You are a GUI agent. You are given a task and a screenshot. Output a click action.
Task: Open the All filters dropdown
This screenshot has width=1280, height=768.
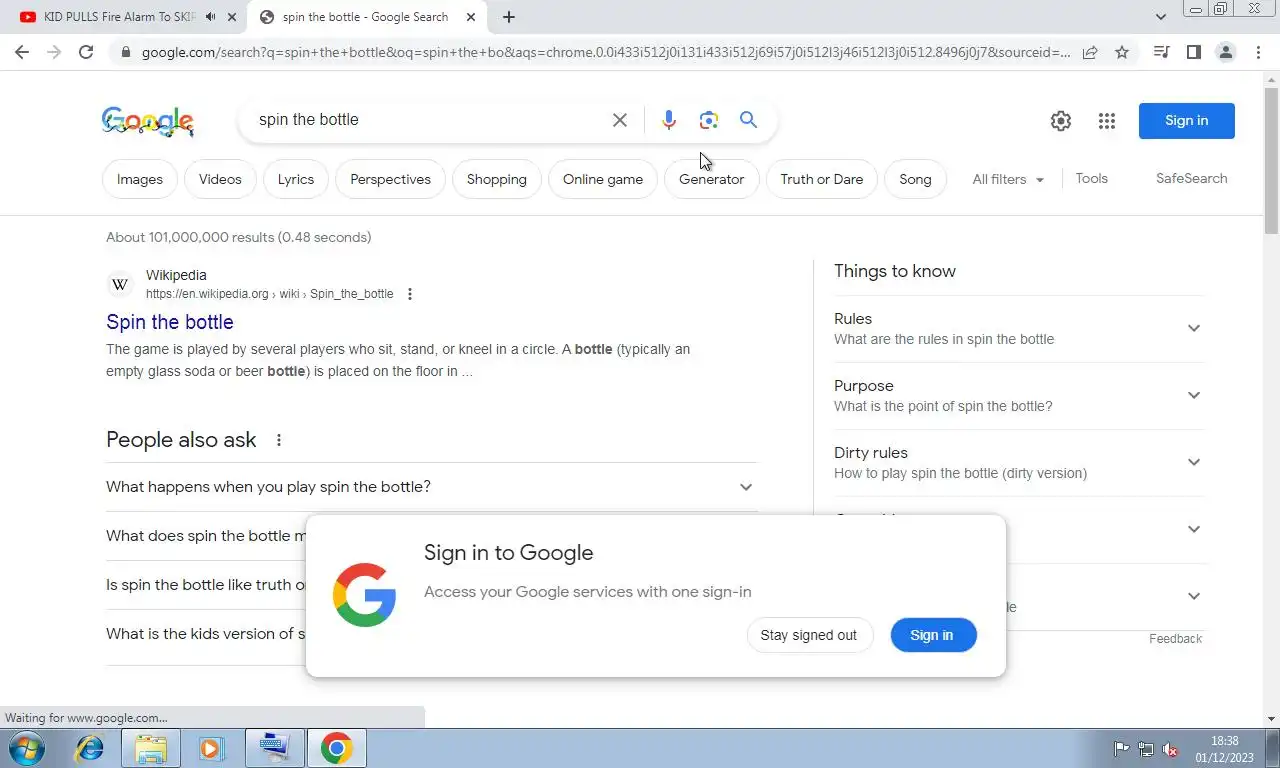(1008, 179)
